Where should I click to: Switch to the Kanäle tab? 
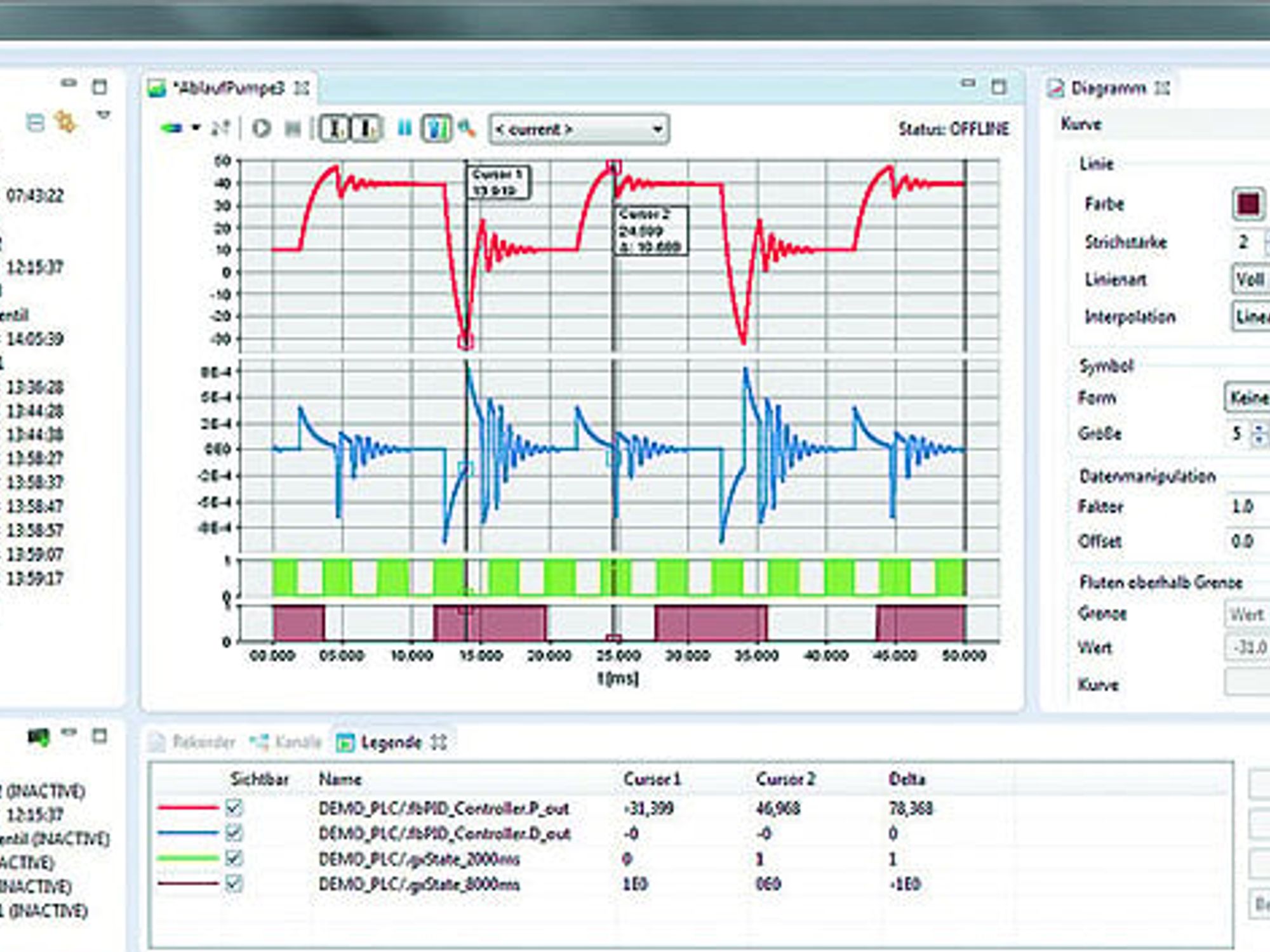click(x=287, y=742)
